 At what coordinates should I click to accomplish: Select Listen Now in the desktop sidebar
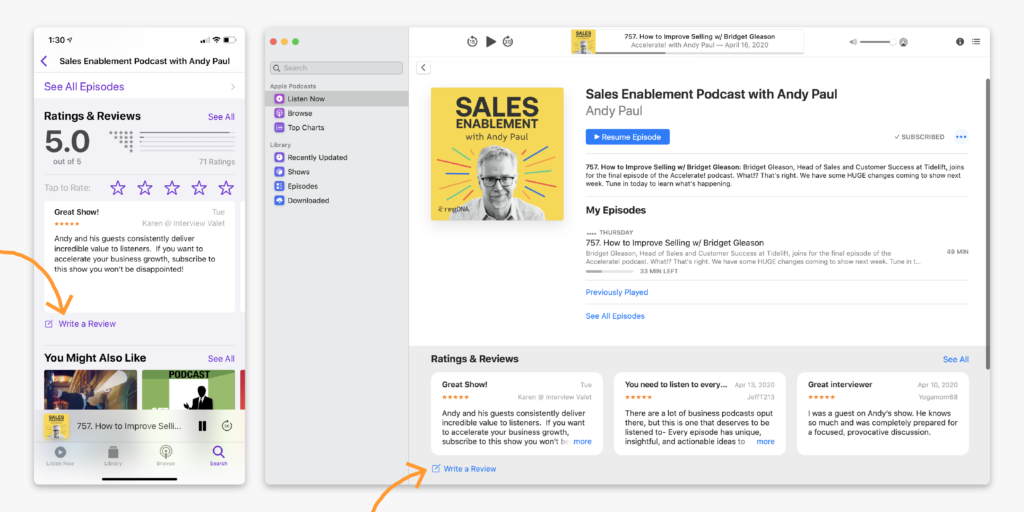(x=336, y=99)
